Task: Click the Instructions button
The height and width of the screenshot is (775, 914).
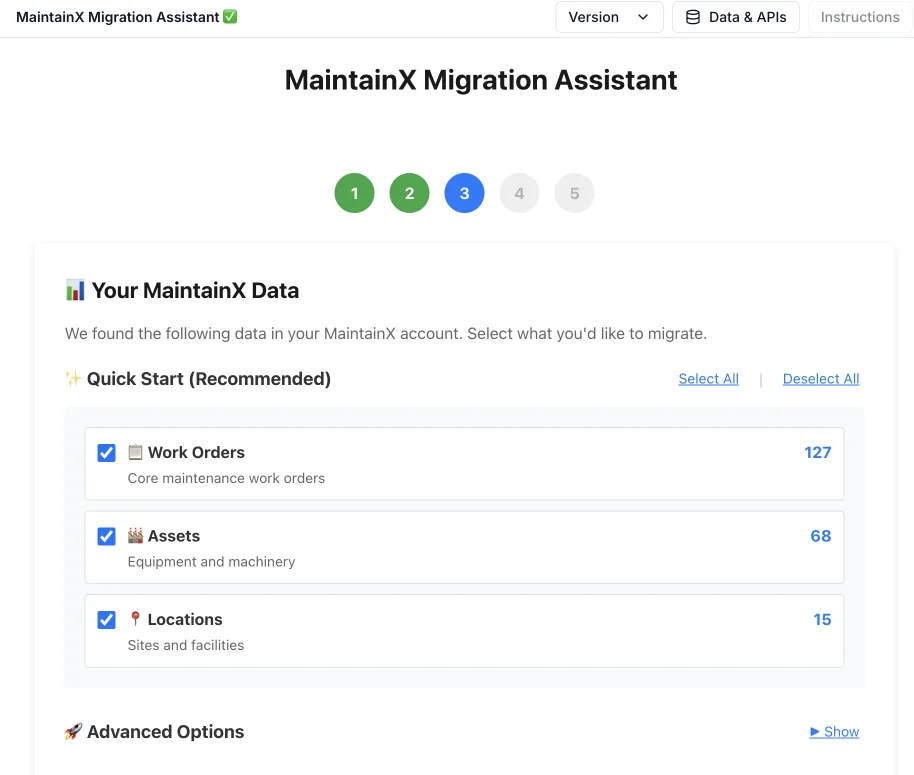Action: pos(860,17)
